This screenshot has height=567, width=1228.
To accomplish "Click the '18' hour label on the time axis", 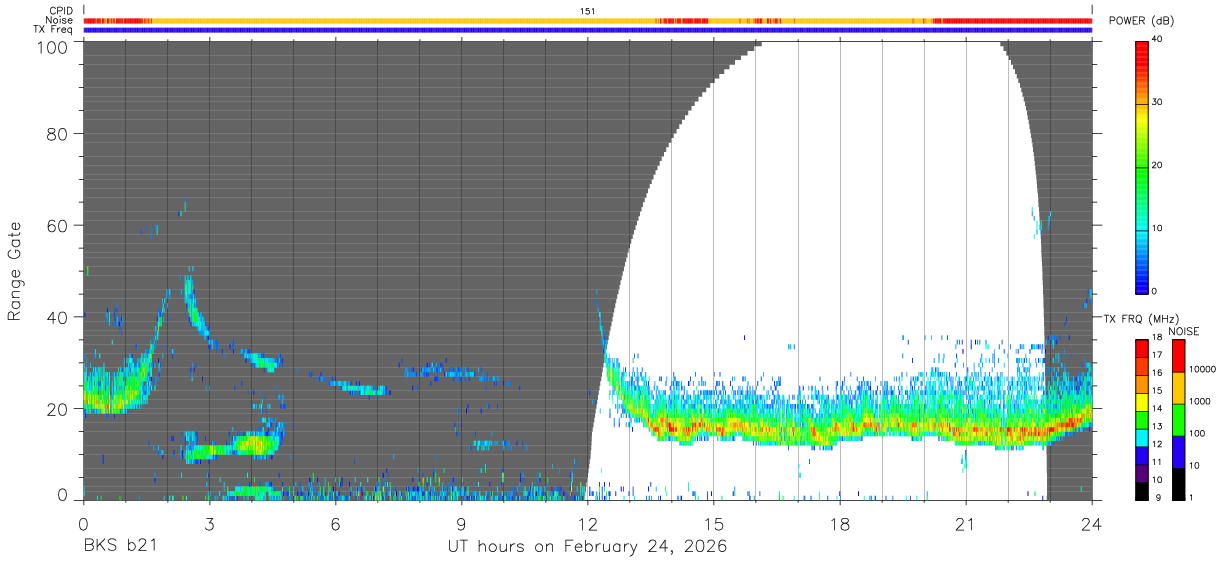I will [x=840, y=524].
